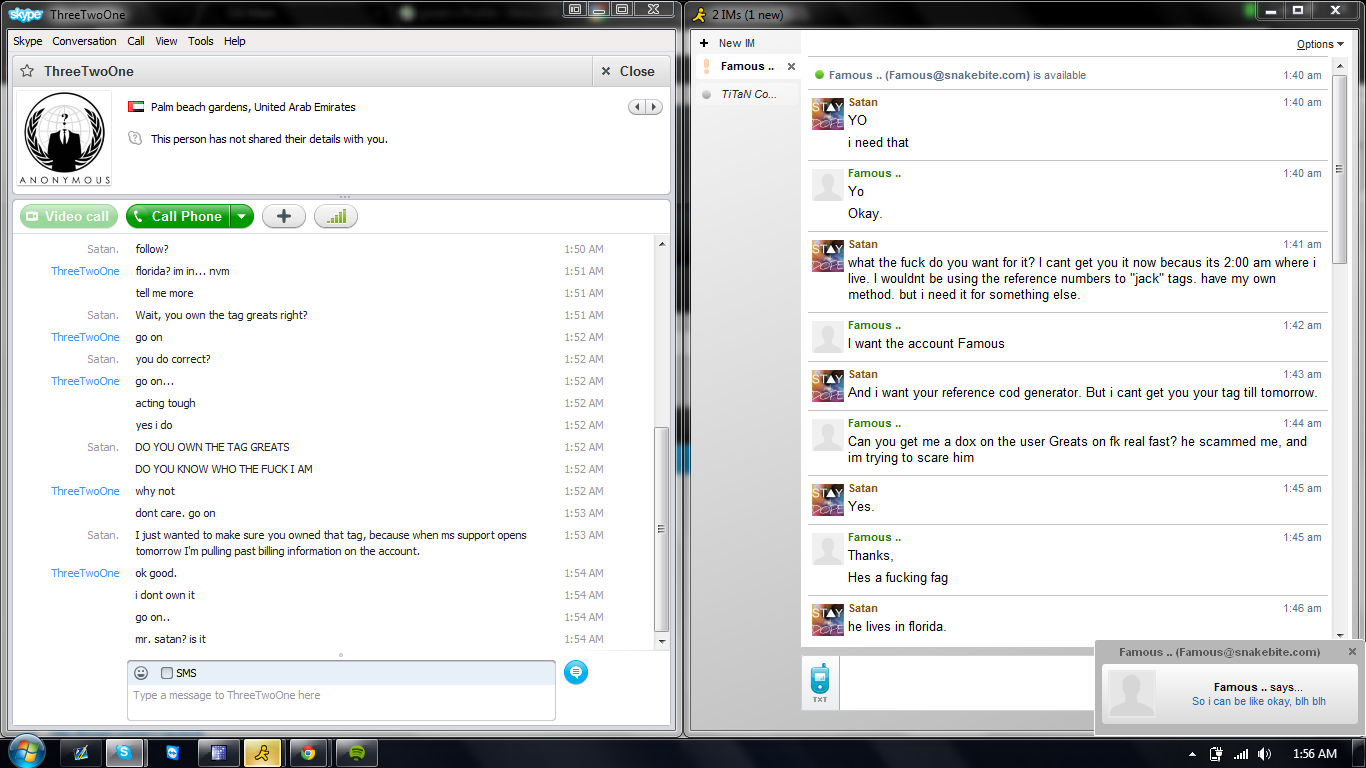The height and width of the screenshot is (768, 1366).
Task: Click the message 'mr. satan? is it'
Action: click(170, 639)
